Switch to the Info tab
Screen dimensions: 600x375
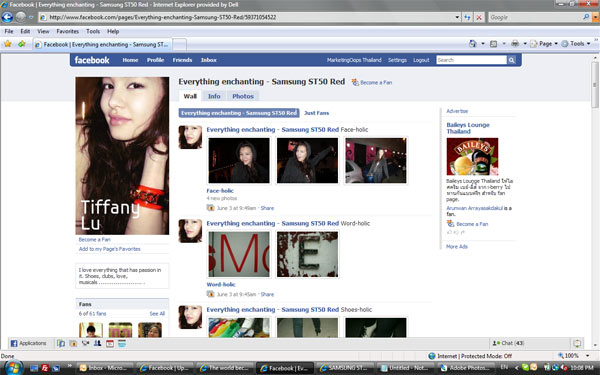coord(214,96)
